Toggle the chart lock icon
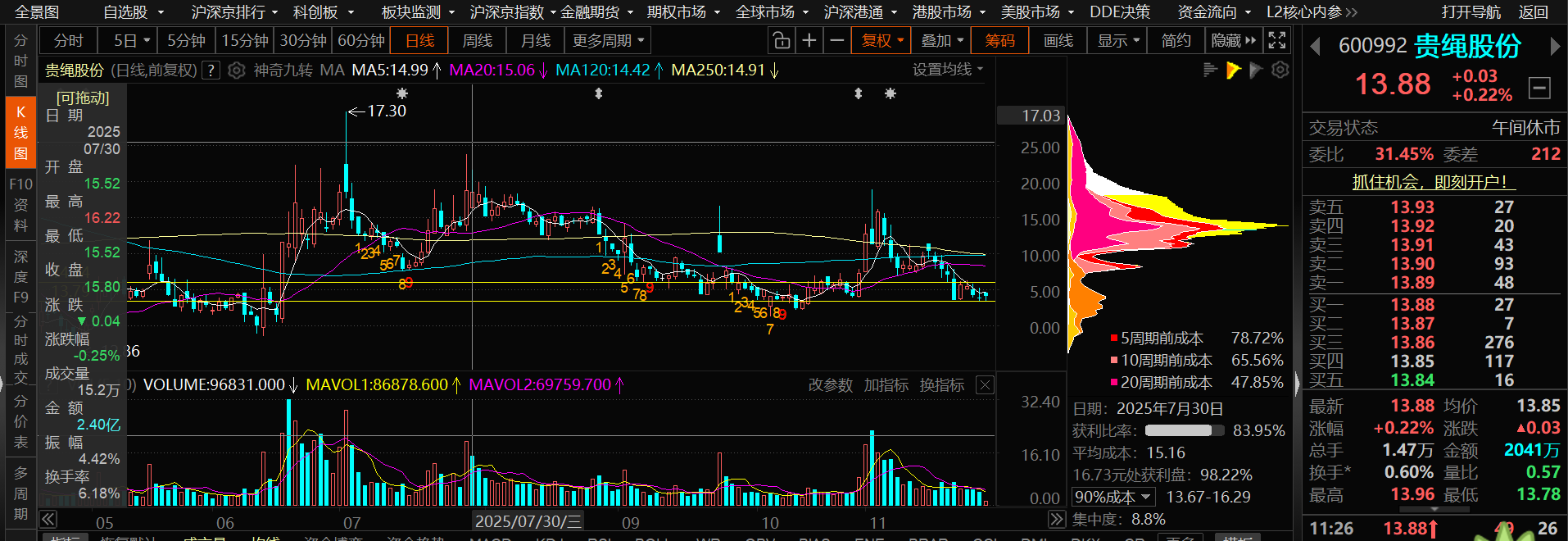 click(782, 40)
